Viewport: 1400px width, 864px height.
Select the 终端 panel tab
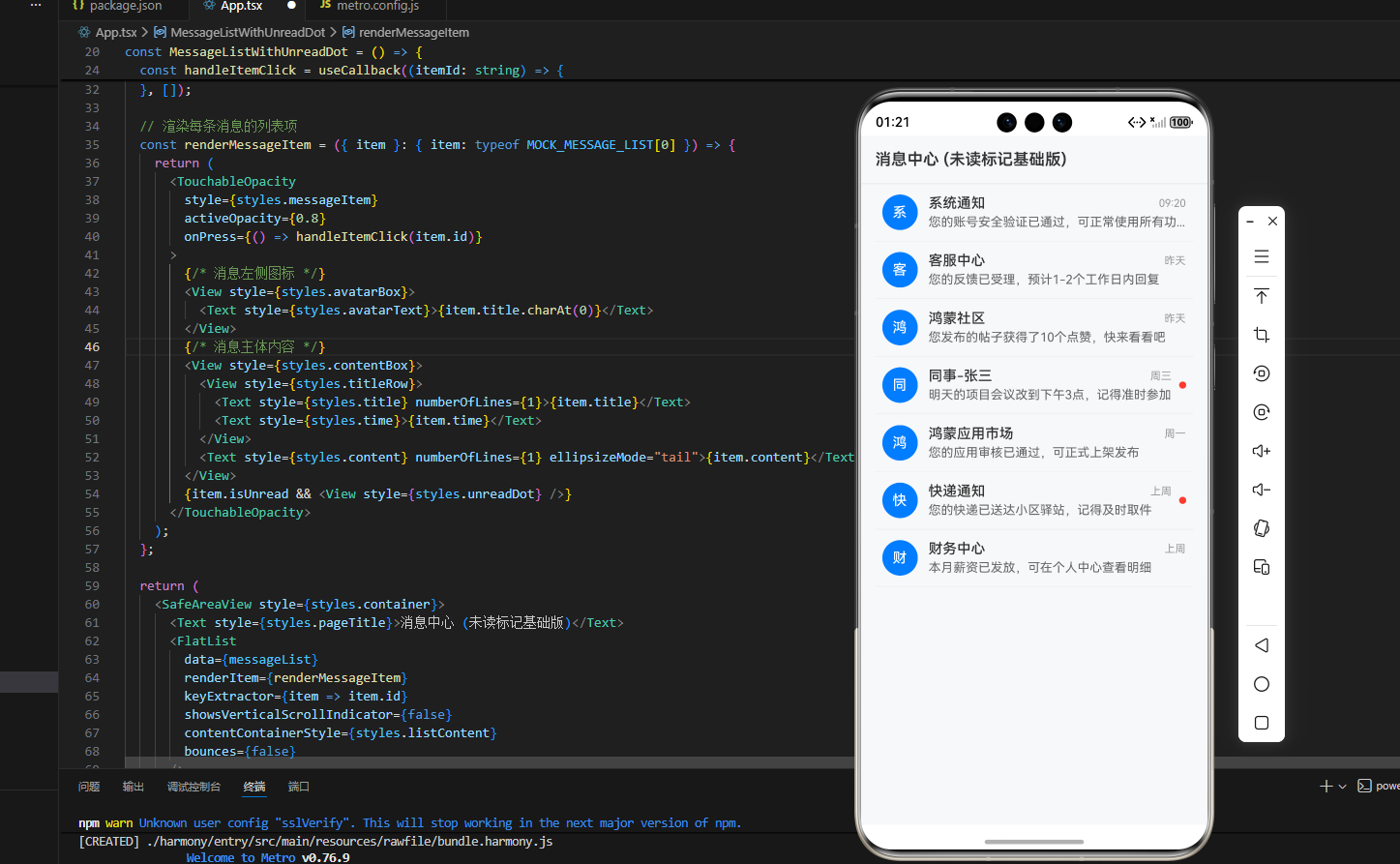[x=254, y=787]
